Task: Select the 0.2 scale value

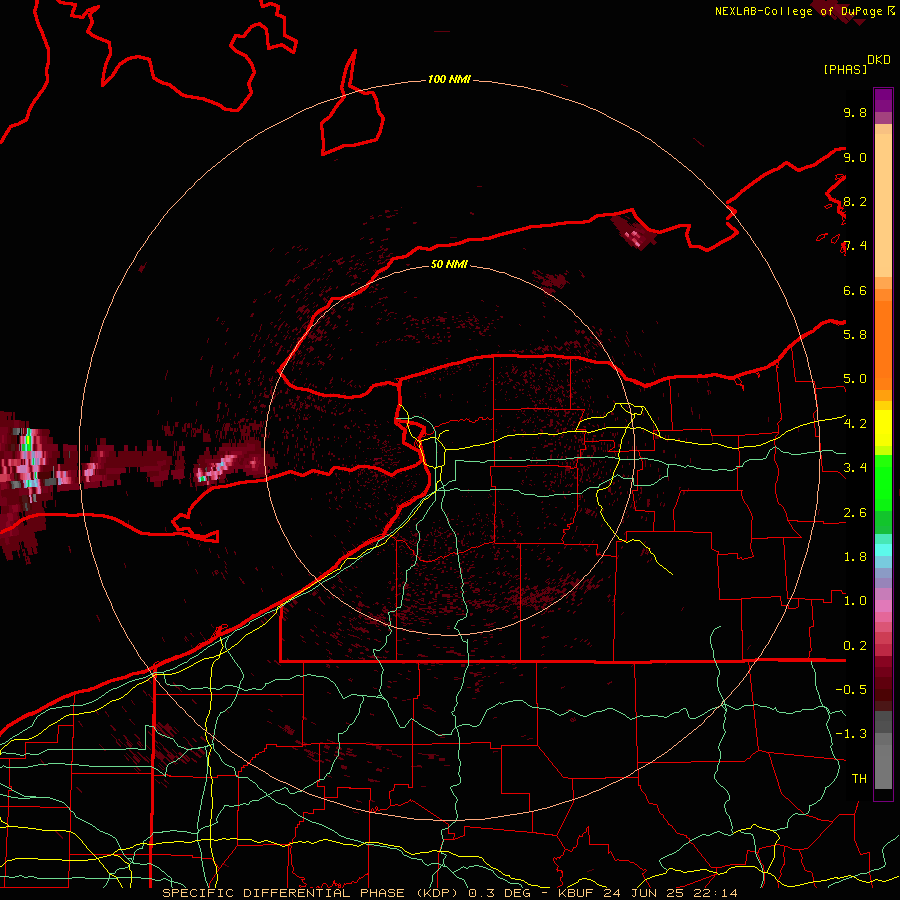Action: [x=855, y=646]
